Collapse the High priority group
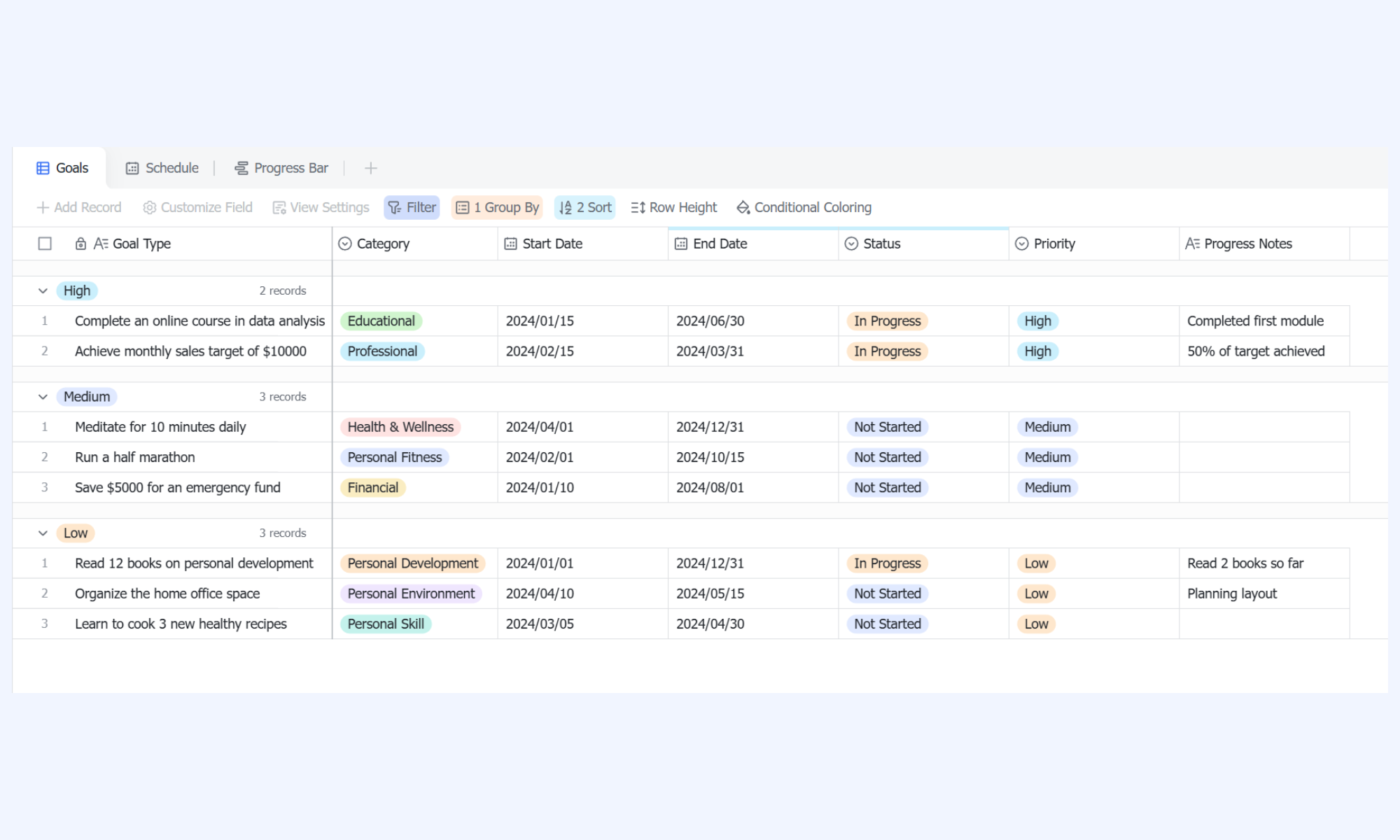The image size is (1400, 840). click(43, 290)
